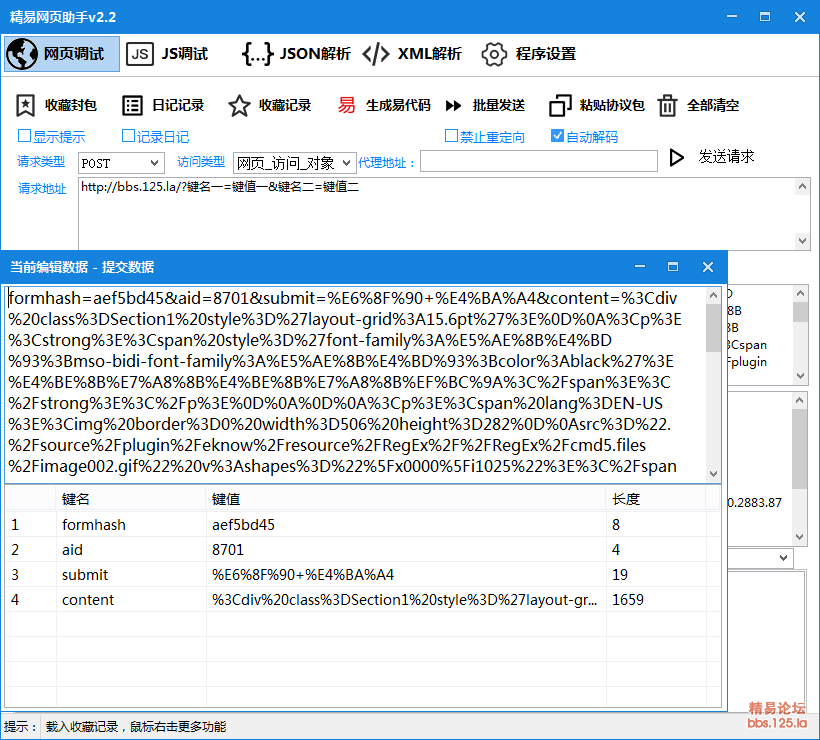Toggle the 记录日记 checkbox

point(128,136)
